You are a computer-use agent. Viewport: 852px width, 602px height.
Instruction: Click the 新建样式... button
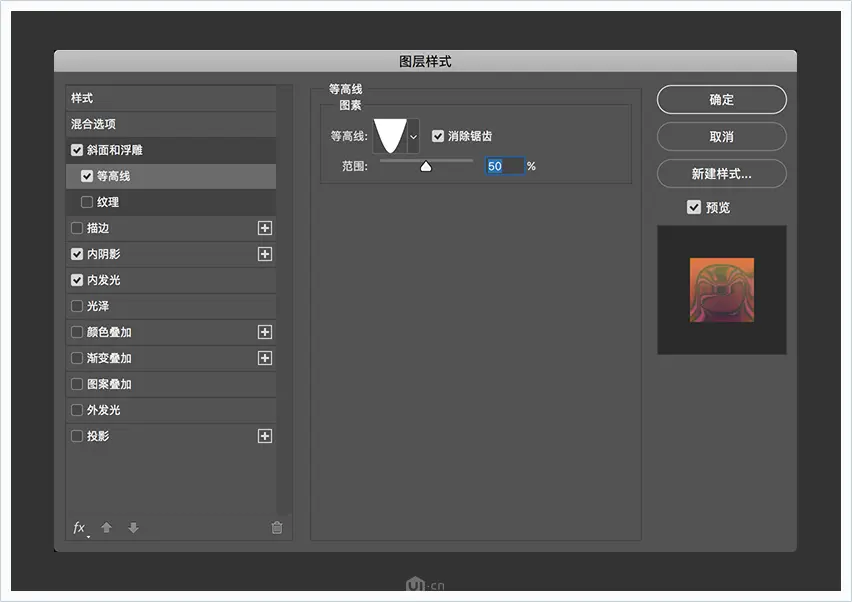click(x=722, y=174)
